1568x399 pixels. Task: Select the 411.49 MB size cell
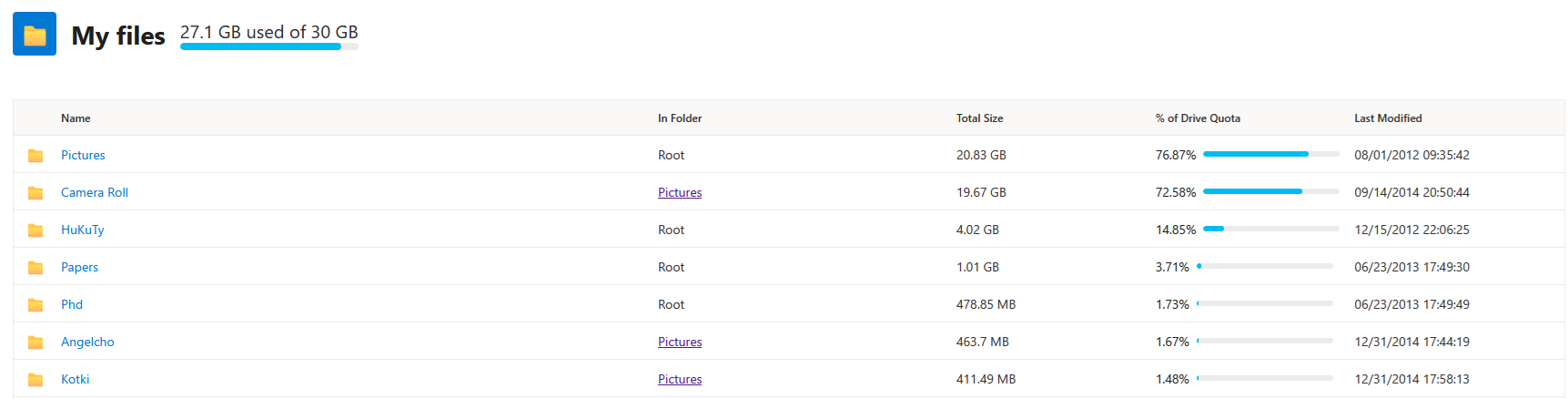pos(986,380)
